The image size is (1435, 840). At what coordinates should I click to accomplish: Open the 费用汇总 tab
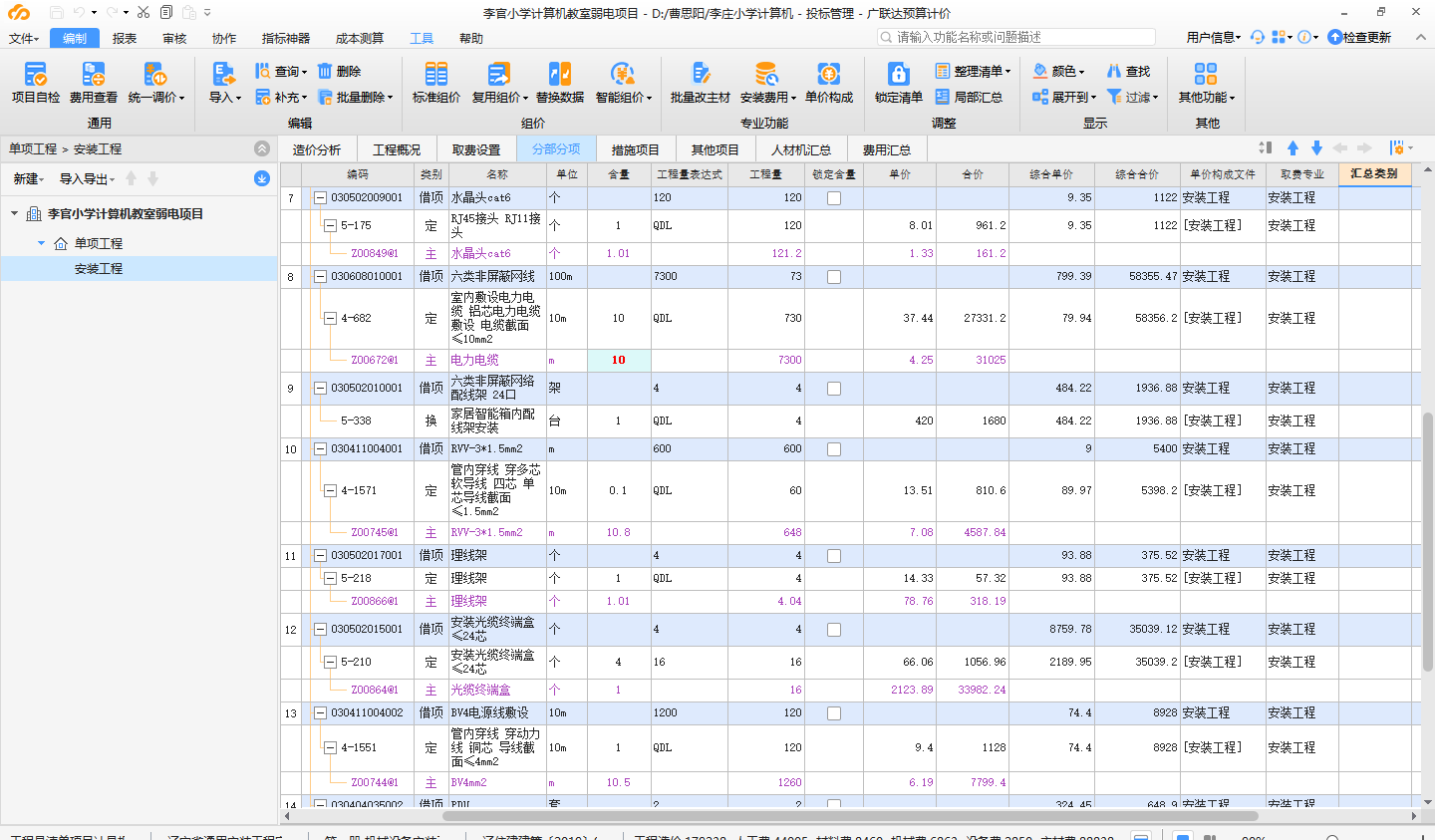tap(887, 149)
